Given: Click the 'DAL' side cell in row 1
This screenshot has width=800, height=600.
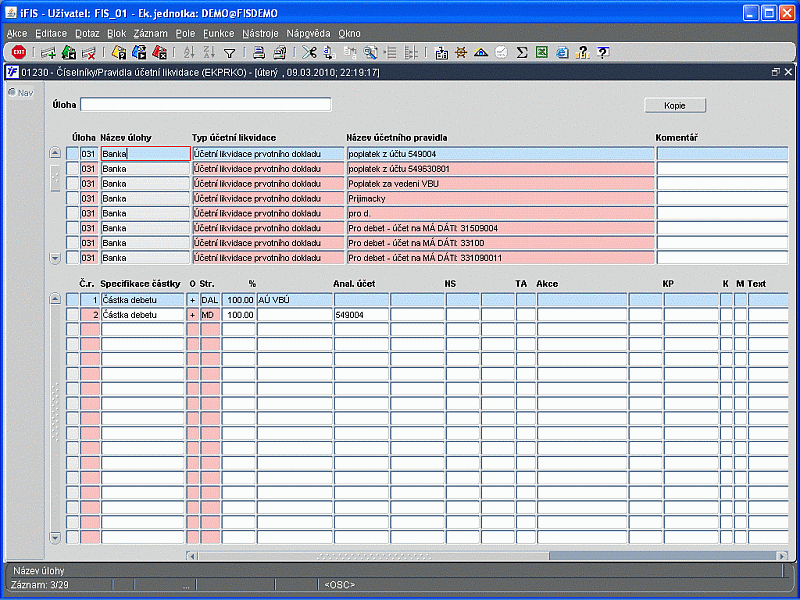Looking at the screenshot, I should coord(210,300).
